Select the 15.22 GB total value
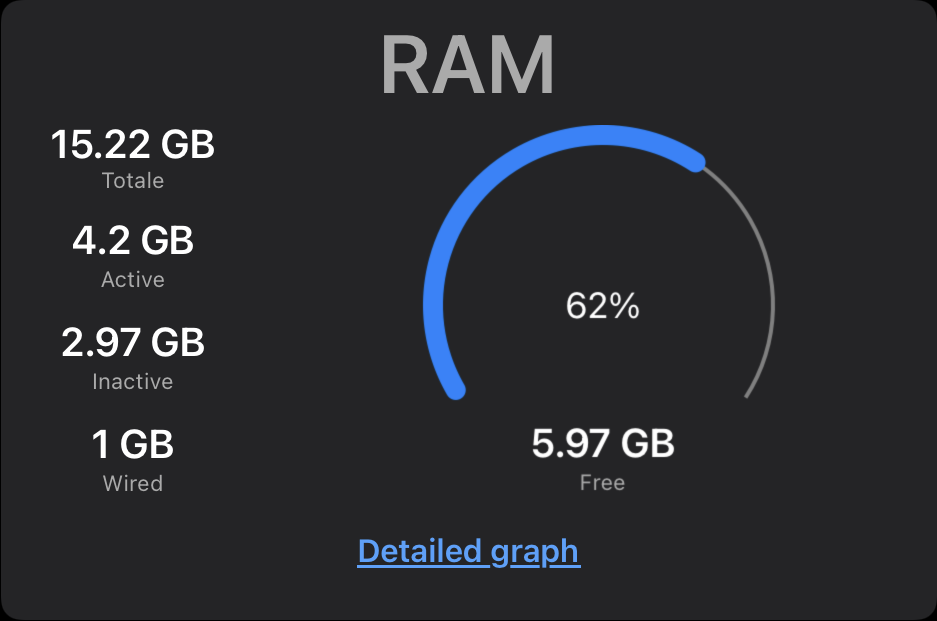Viewport: 937px width, 621px height. (x=133, y=145)
